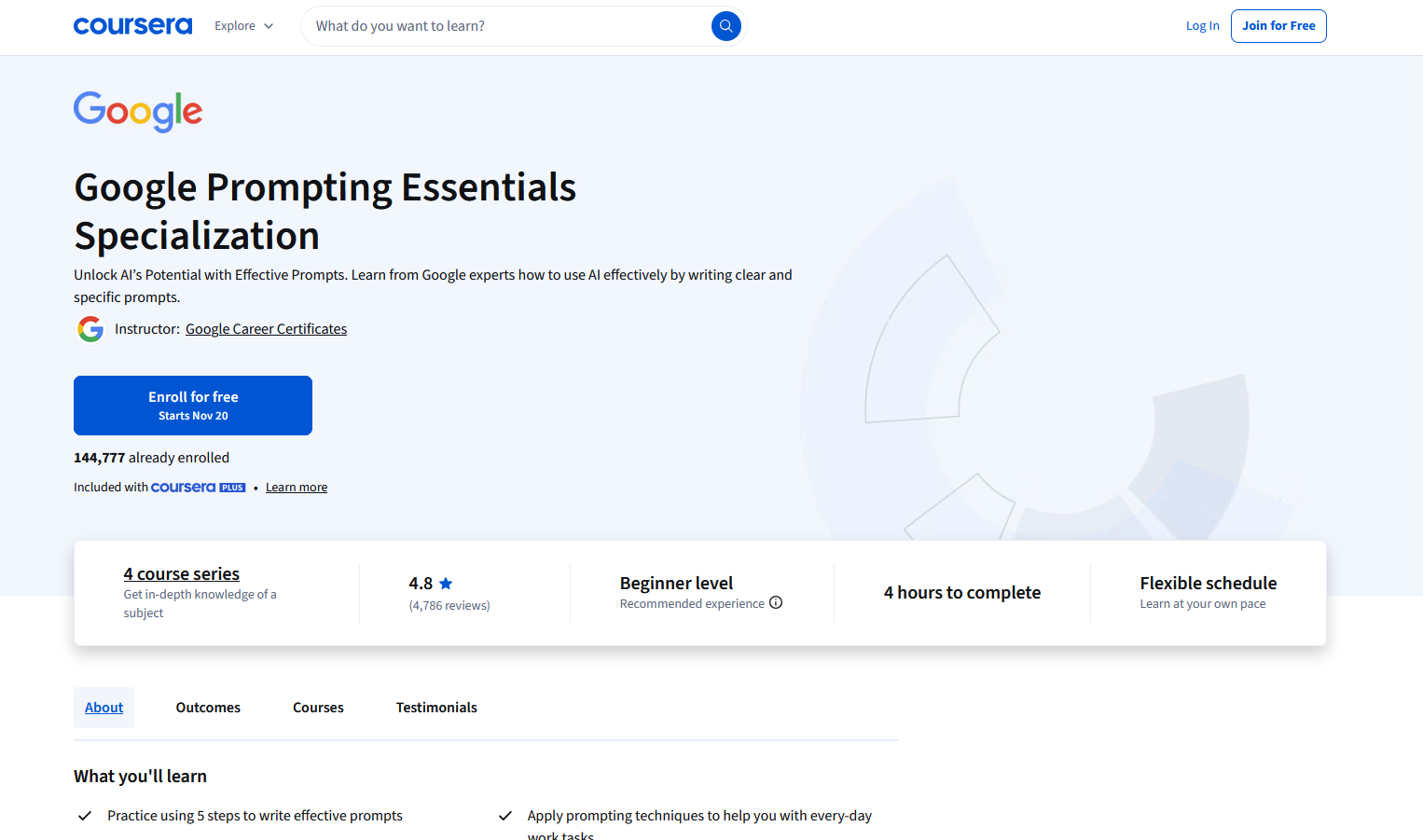This screenshot has height=840, width=1423.
Task: Click the Coursera Plus logo
Action: coord(198,488)
